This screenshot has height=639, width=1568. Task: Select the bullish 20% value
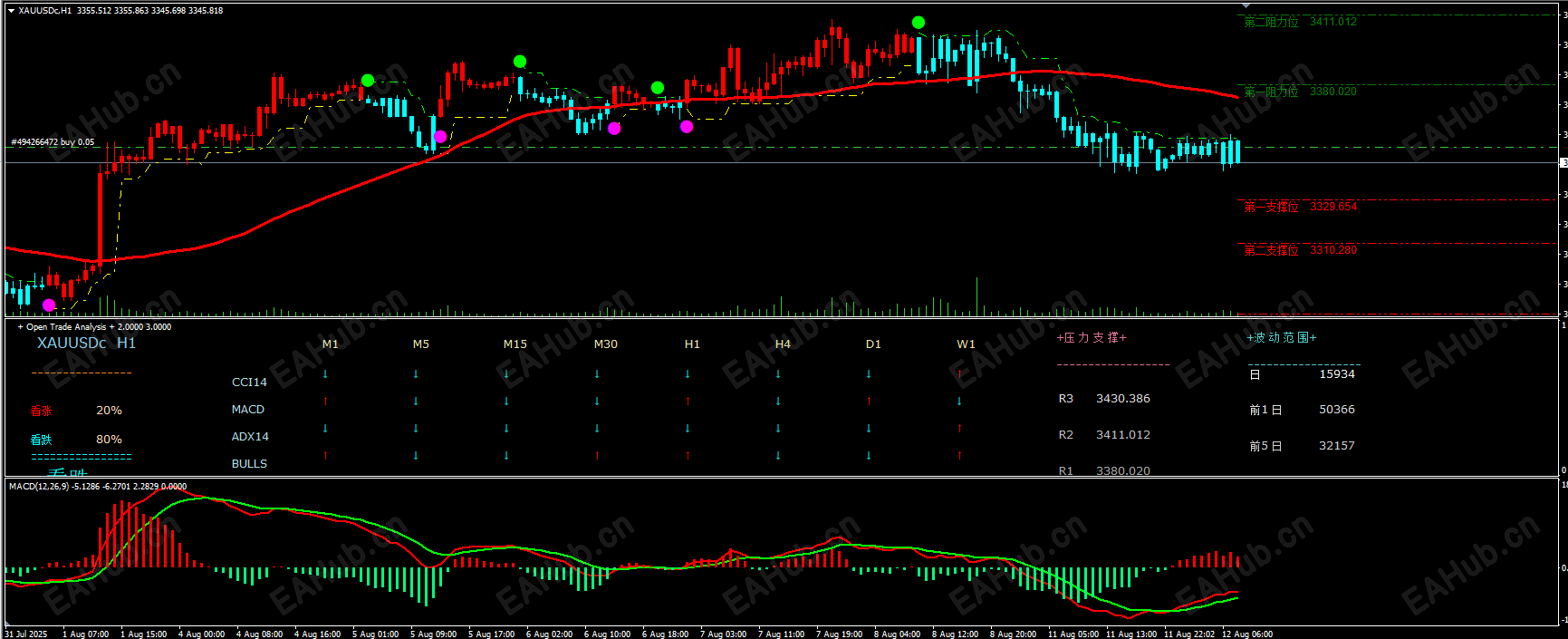coord(109,411)
